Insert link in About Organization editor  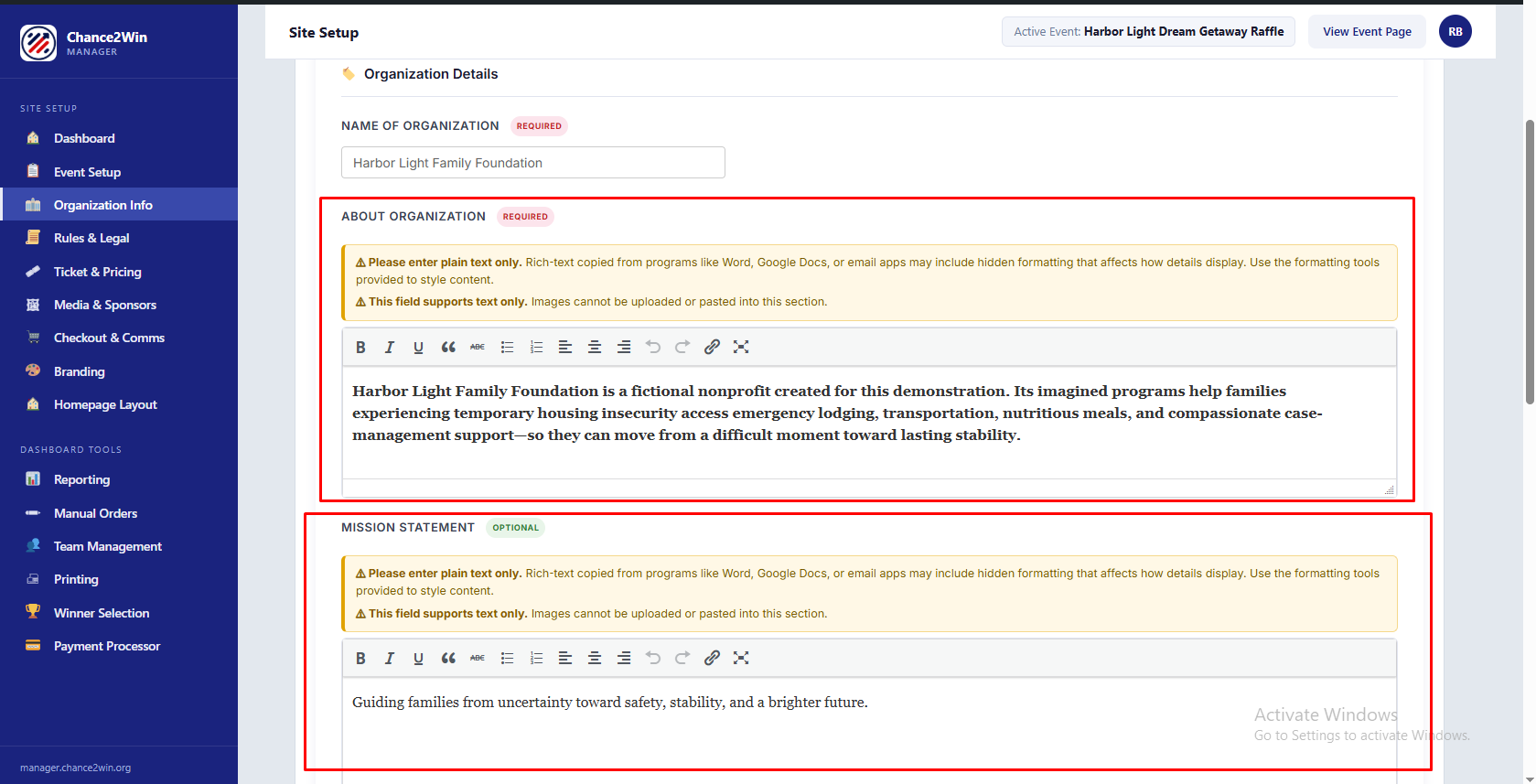tap(712, 347)
